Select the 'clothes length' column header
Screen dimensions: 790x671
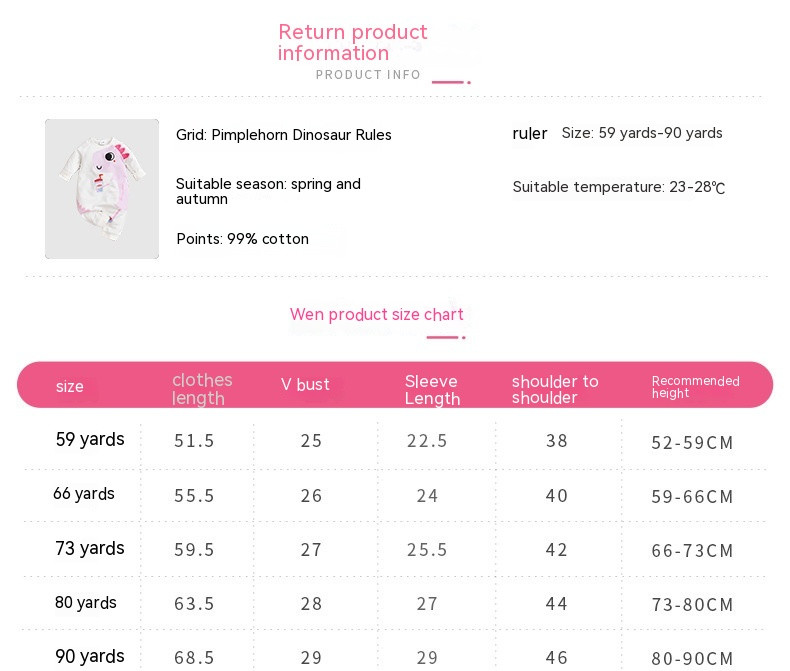tap(201, 389)
